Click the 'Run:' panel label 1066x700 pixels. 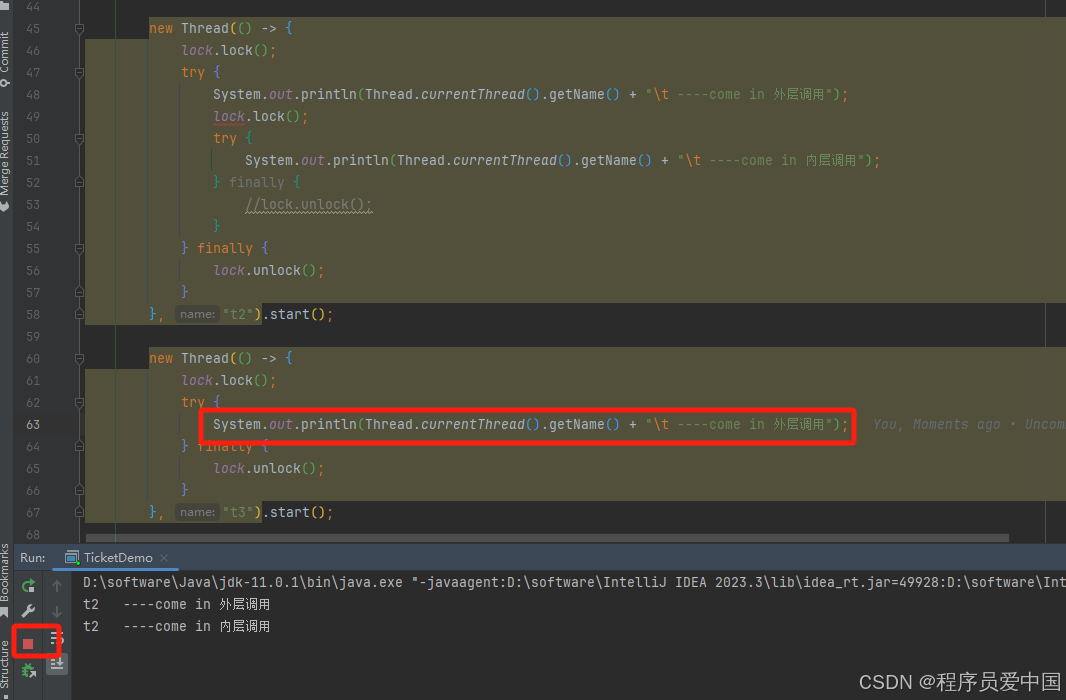click(33, 558)
